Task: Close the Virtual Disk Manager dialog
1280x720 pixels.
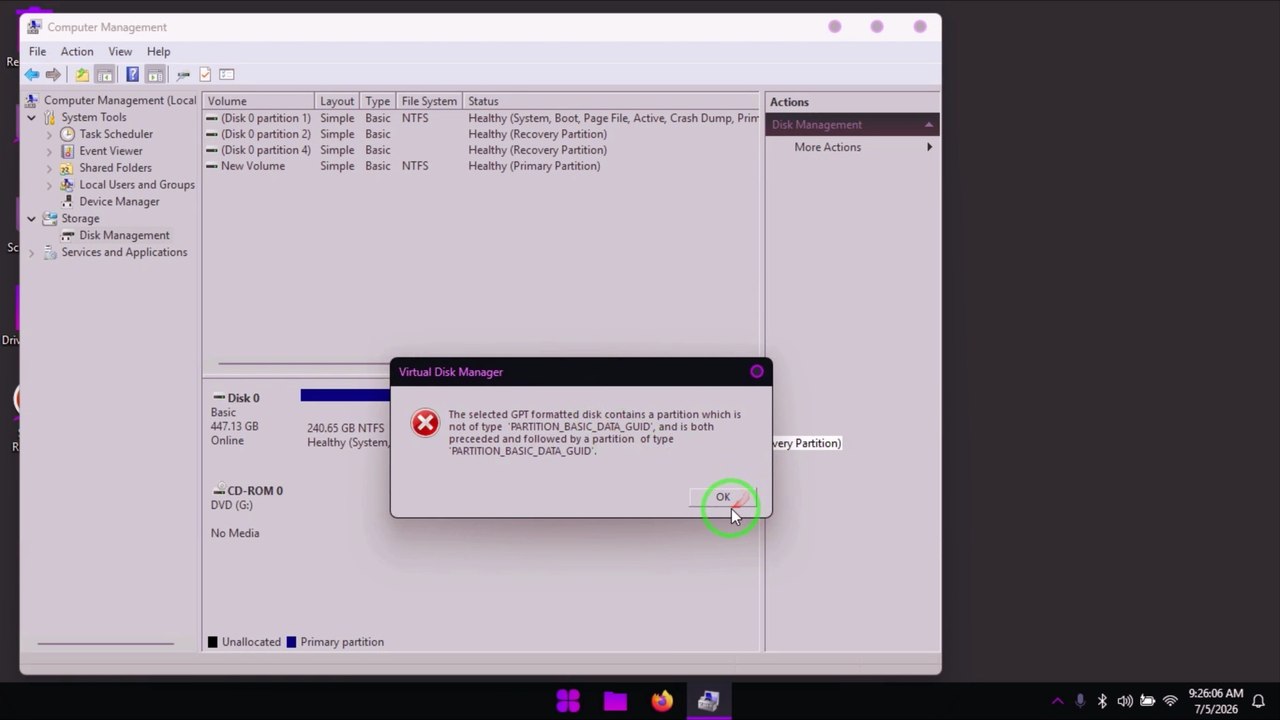Action: click(756, 372)
